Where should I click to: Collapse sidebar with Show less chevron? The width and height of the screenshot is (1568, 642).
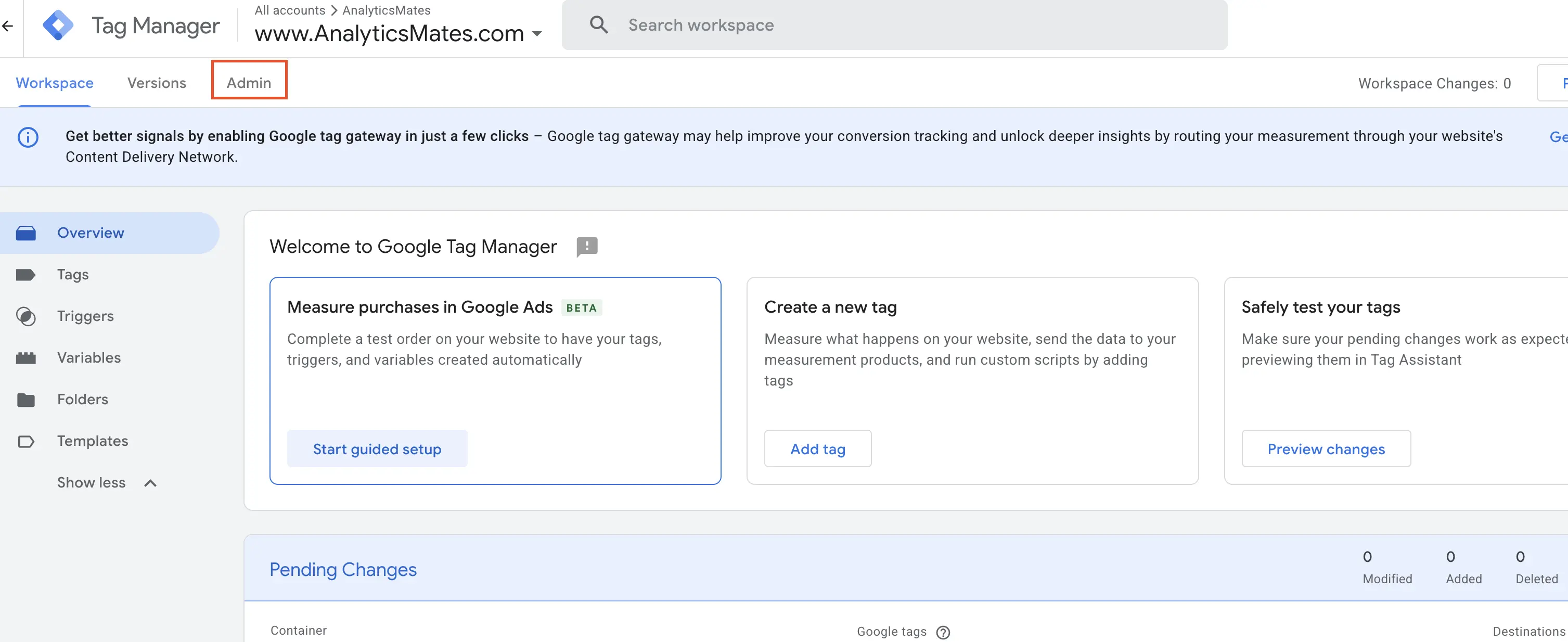(150, 483)
